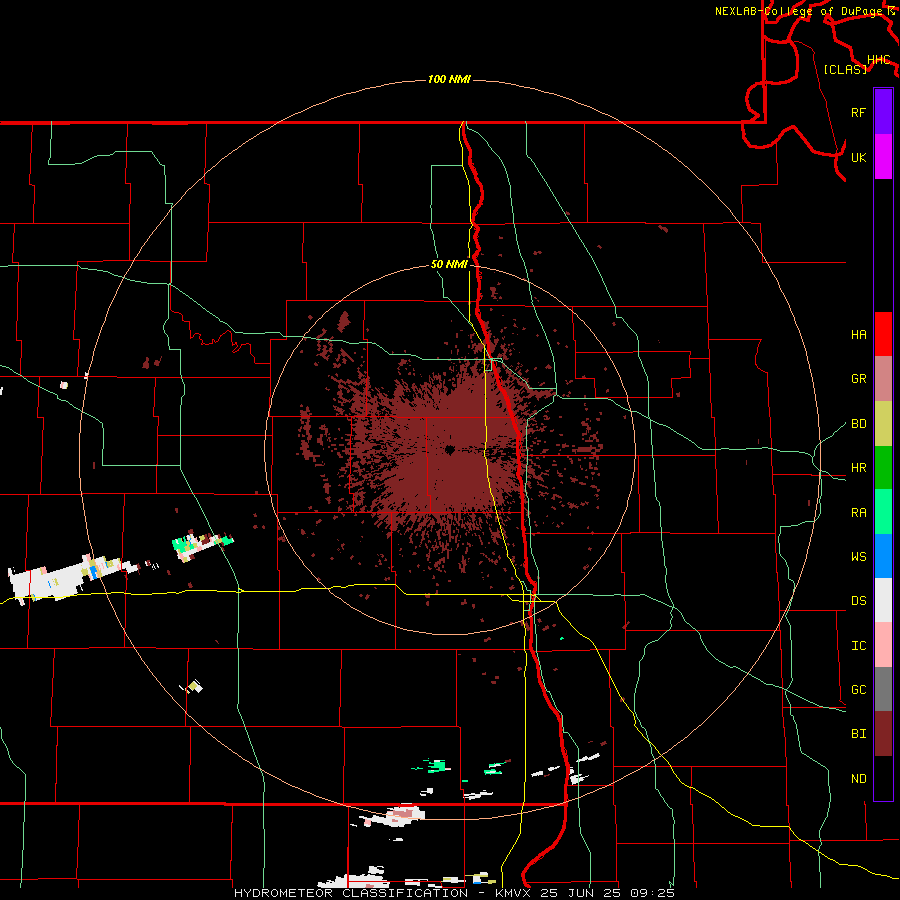Image resolution: width=900 pixels, height=900 pixels.
Task: Click the Hydrometeor Classification KMVX title caption
Action: click(454, 893)
